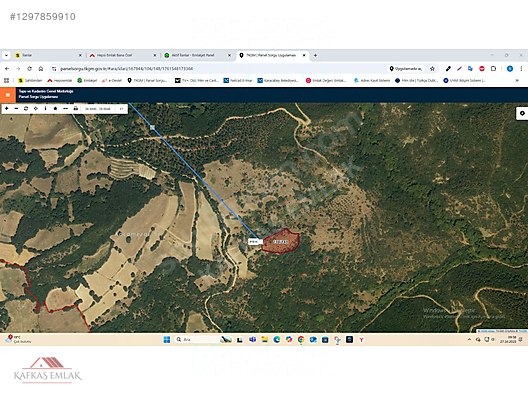This screenshot has width=528, height=396.
Task: Click the 'Uygulamada aç' open-in-app button
Action: (x=405, y=69)
